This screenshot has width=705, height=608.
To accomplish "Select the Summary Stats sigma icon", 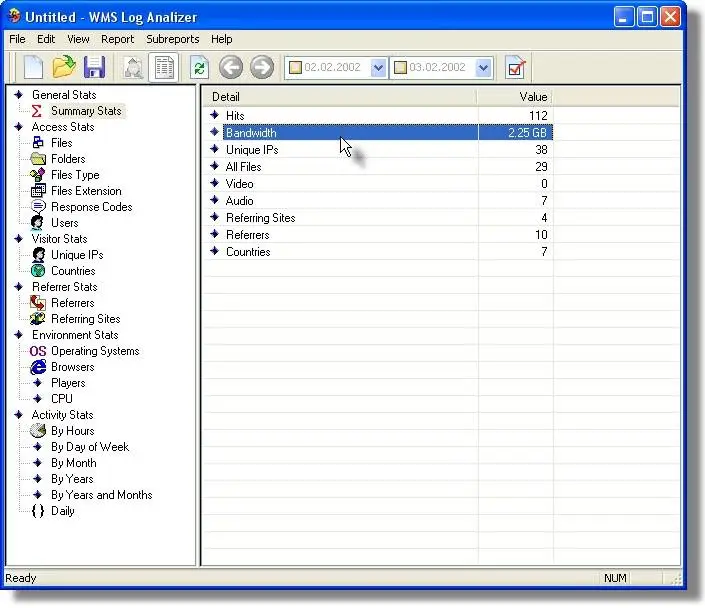I will click(x=37, y=111).
